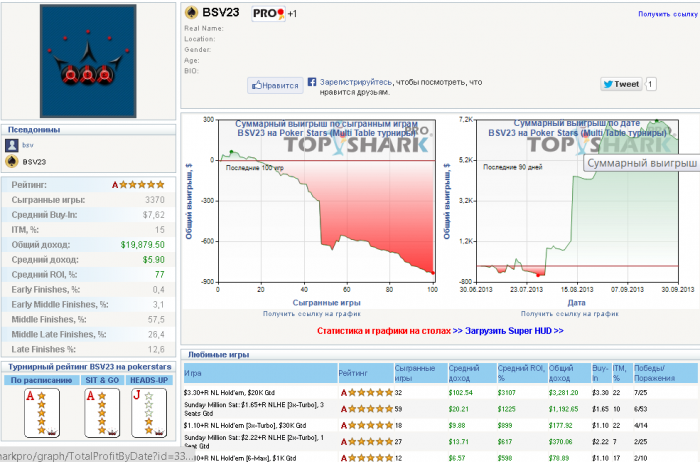Click the Средний ROI 77 value
Viewport: 700px width, 462px height.
point(159,275)
